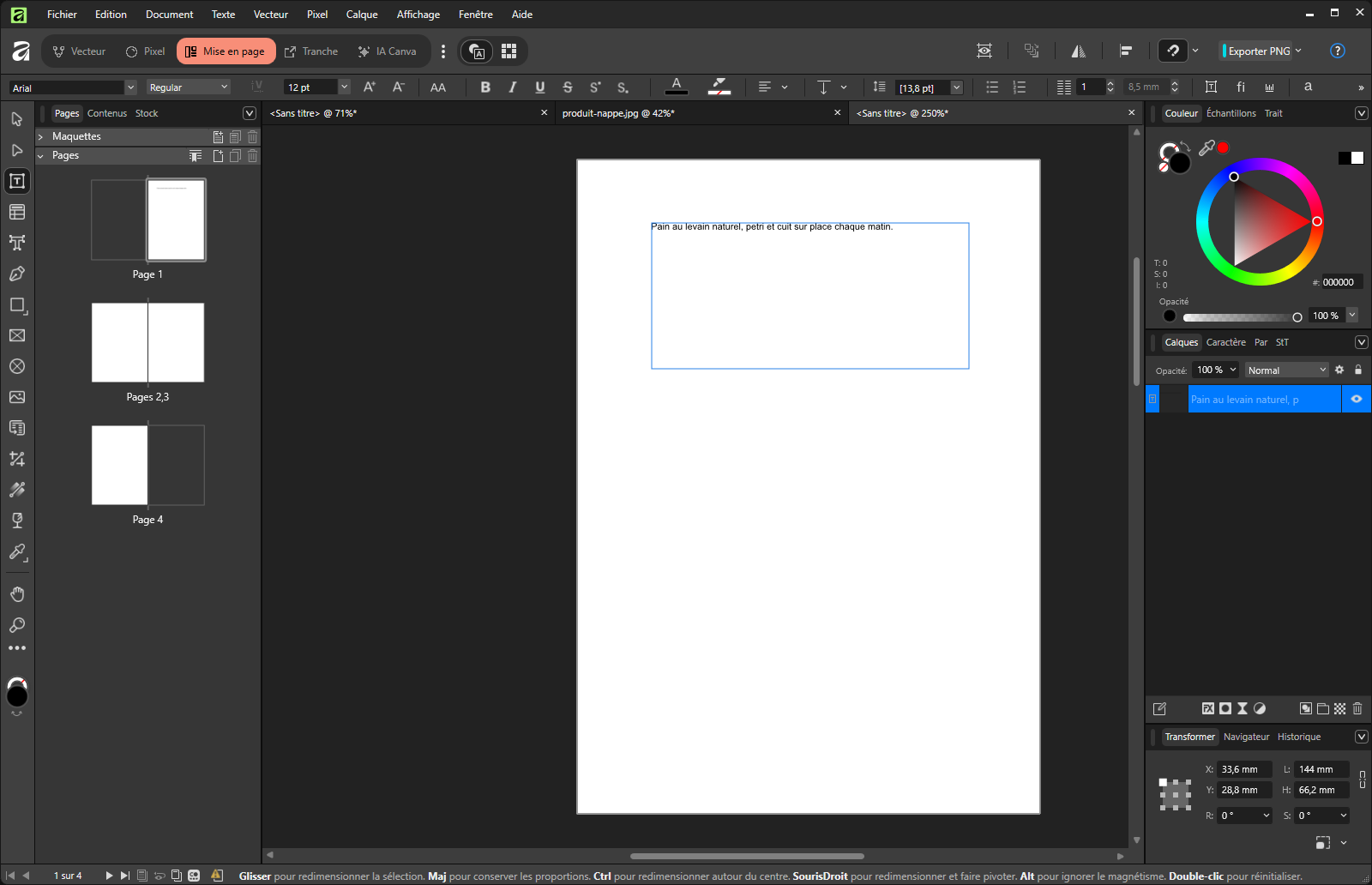Select the Crop tool

17,459
